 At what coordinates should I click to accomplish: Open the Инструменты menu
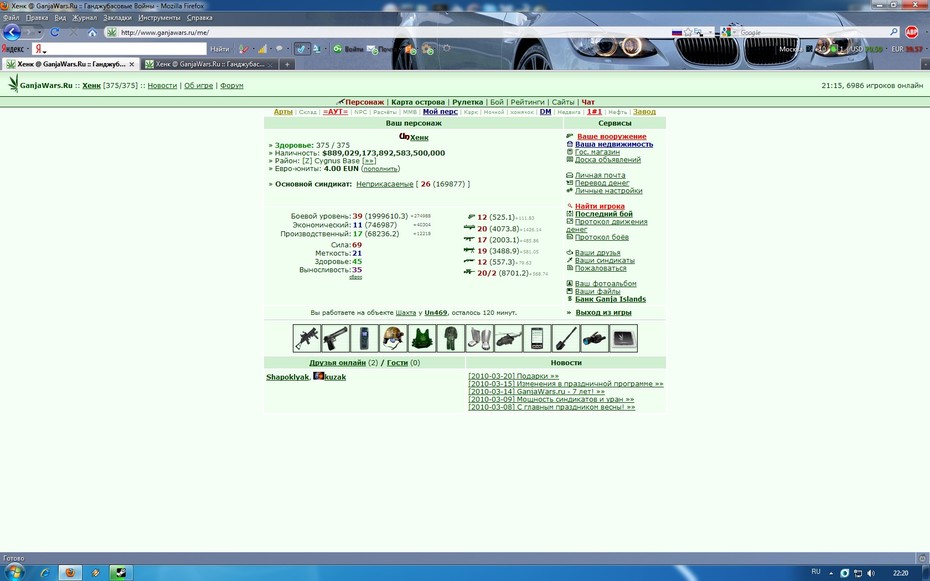point(159,18)
